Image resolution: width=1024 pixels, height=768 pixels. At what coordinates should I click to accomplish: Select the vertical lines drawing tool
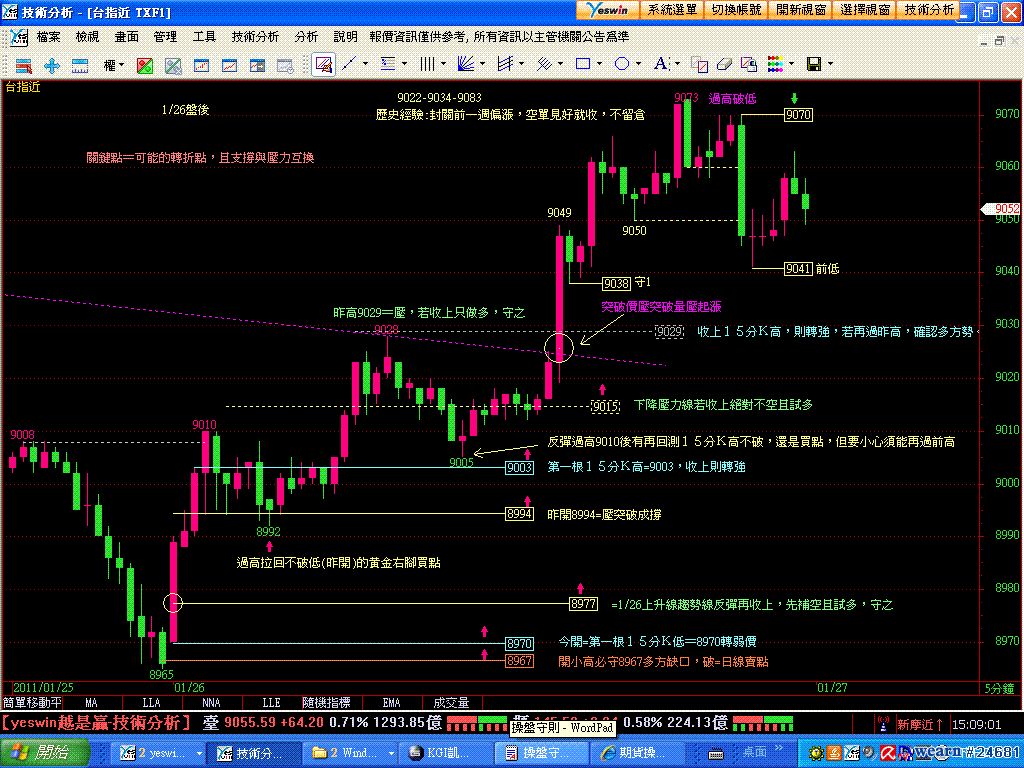click(427, 63)
